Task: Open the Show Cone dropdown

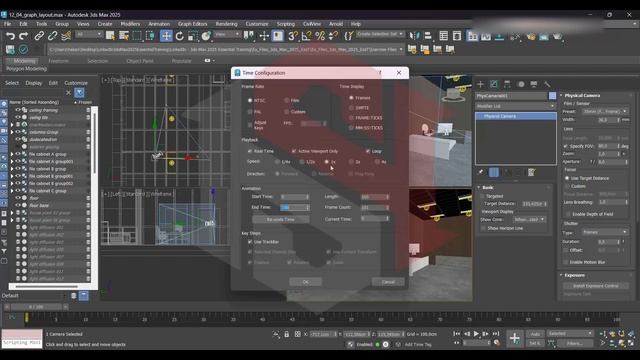Action: coord(529,220)
